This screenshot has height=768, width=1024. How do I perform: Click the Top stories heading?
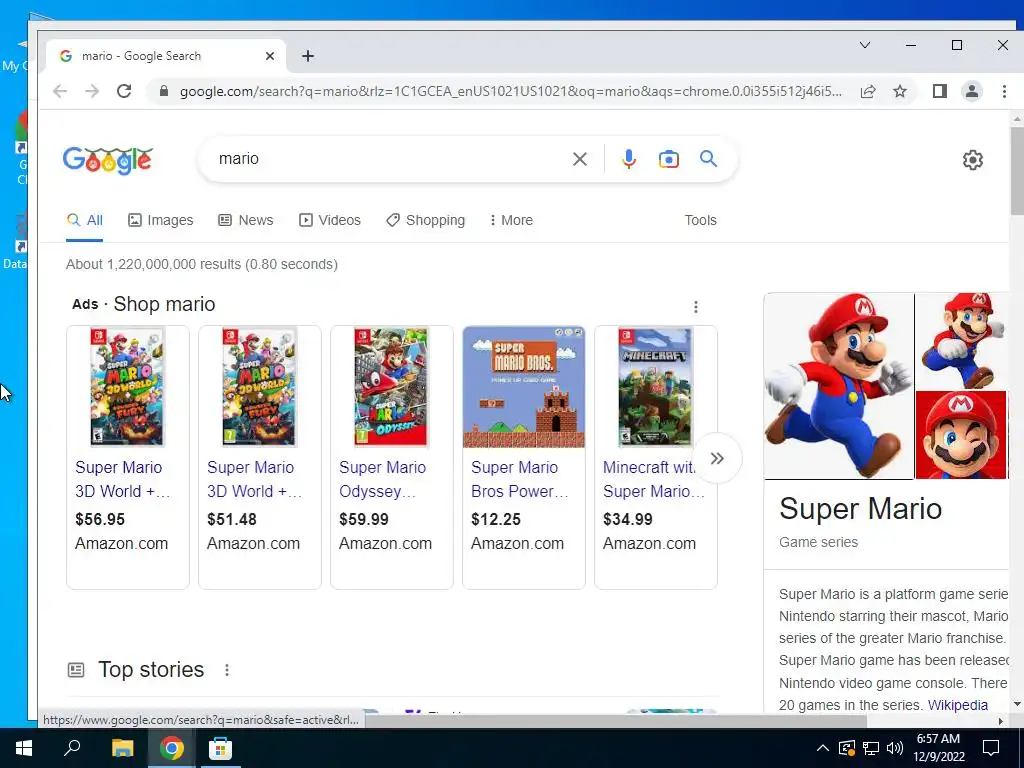tap(151, 669)
